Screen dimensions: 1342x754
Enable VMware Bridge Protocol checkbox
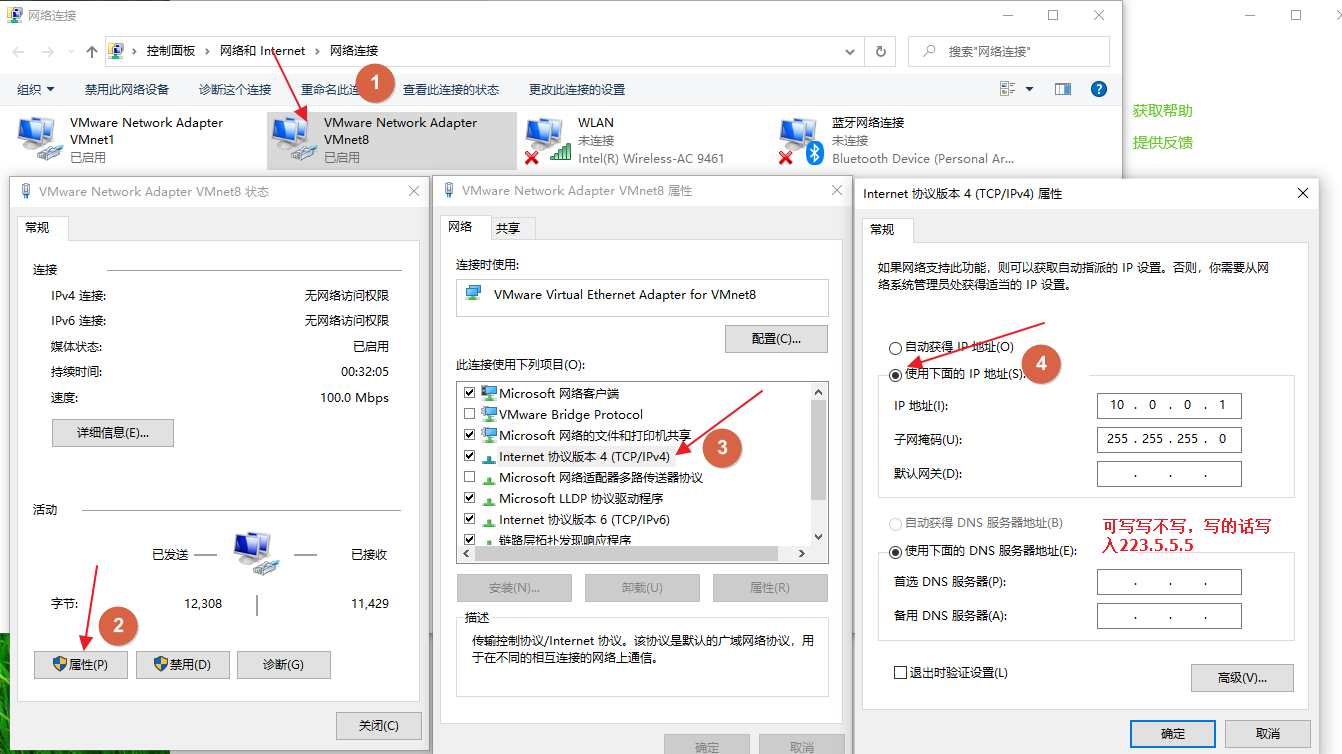pyautogui.click(x=470, y=414)
